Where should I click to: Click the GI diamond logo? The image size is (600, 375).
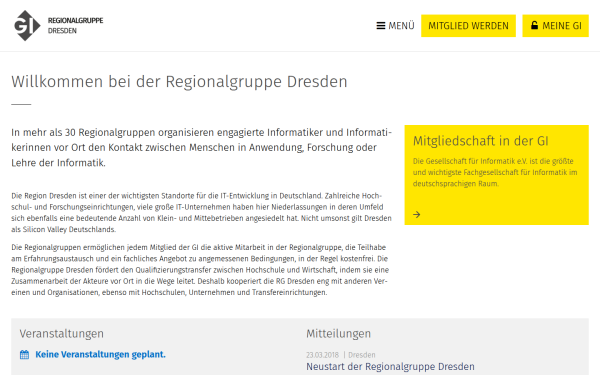(x=27, y=26)
